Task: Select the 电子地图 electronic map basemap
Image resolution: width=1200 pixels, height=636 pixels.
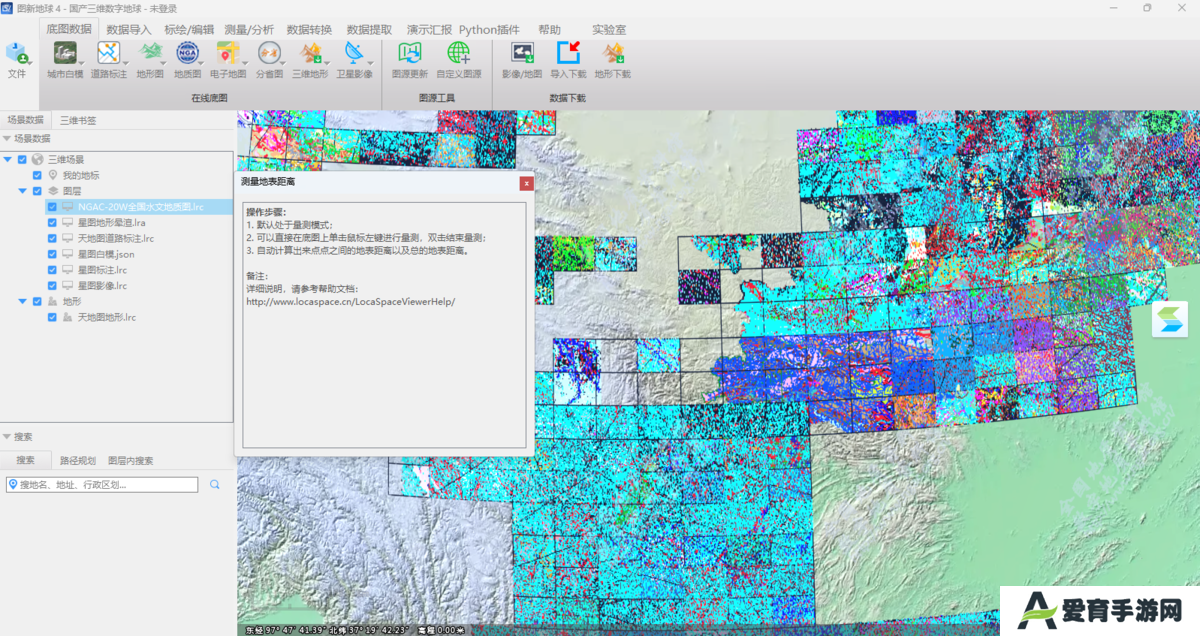Action: (x=227, y=53)
